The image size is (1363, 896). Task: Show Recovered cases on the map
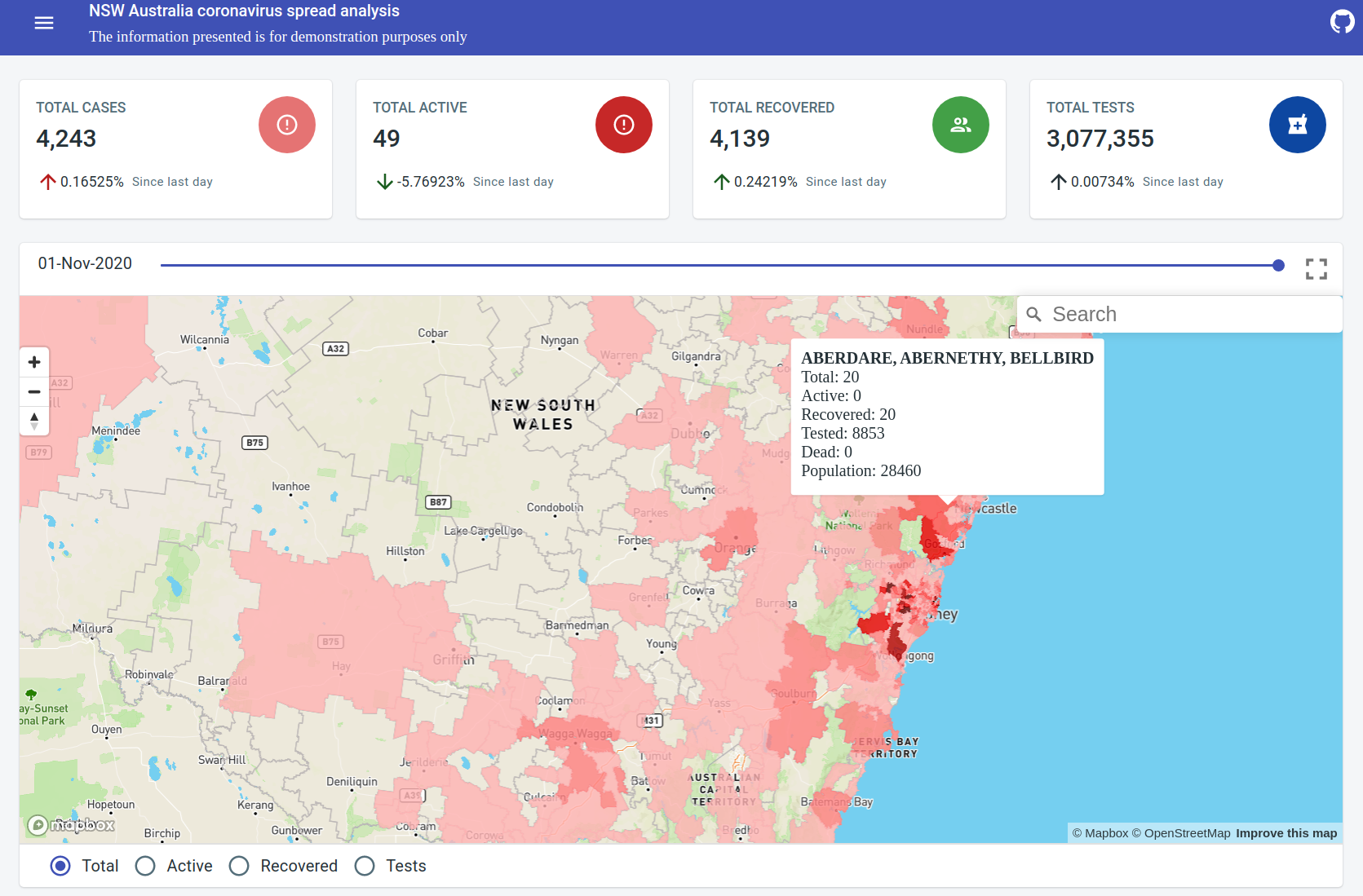pyautogui.click(x=238, y=866)
